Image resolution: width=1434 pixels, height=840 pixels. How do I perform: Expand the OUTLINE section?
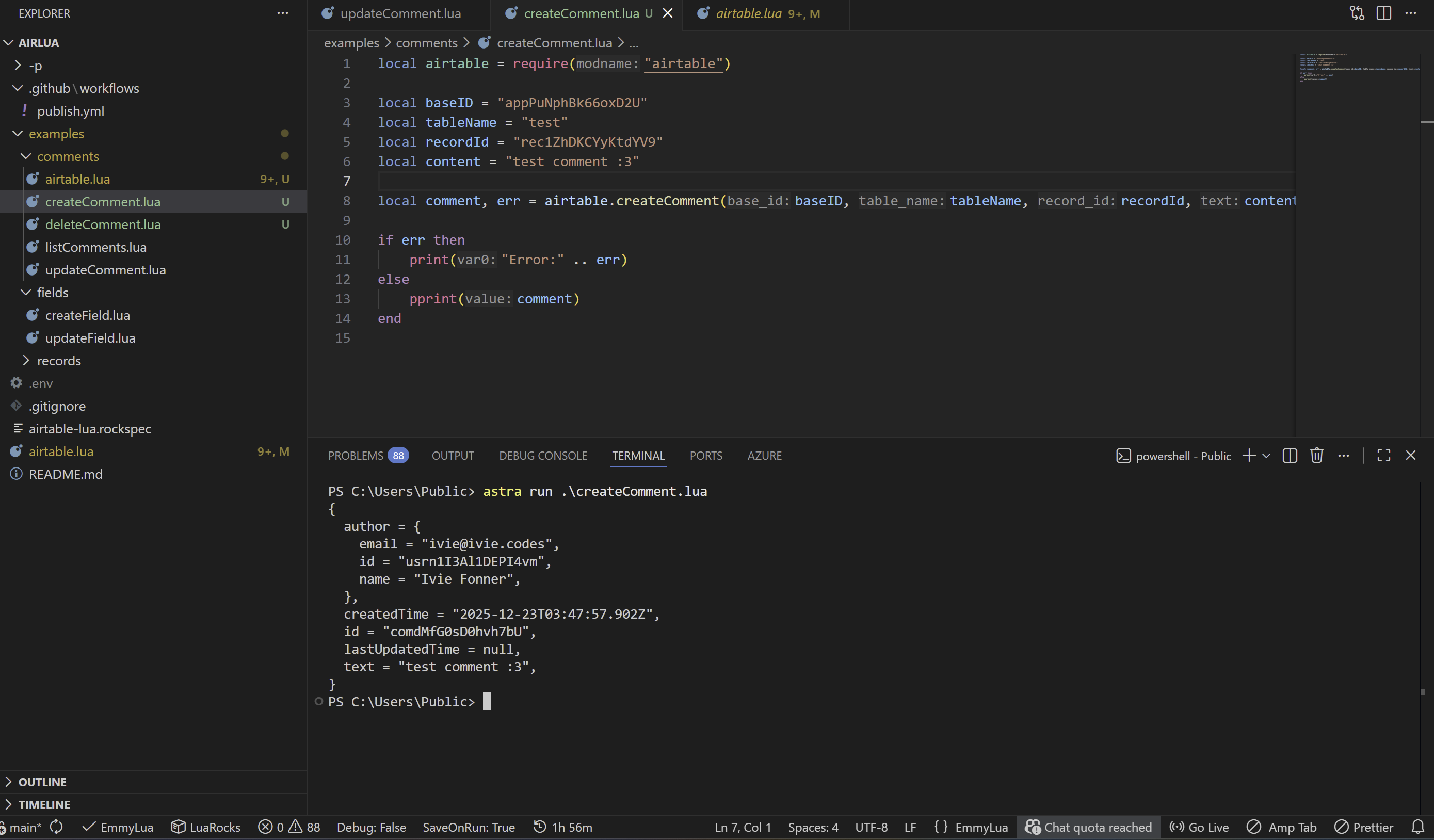tap(42, 782)
